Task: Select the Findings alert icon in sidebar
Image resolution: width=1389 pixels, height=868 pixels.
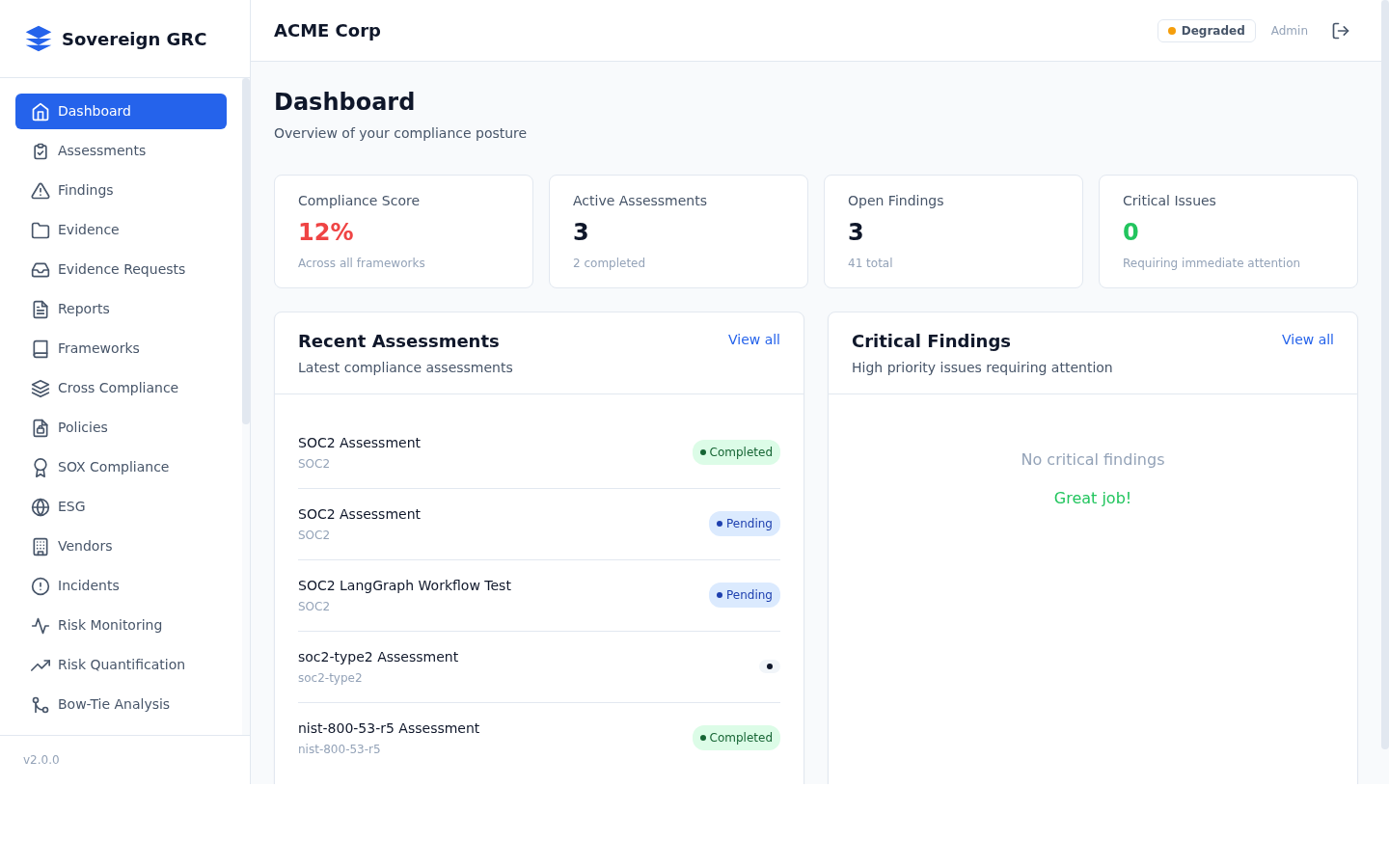Action: tap(40, 190)
